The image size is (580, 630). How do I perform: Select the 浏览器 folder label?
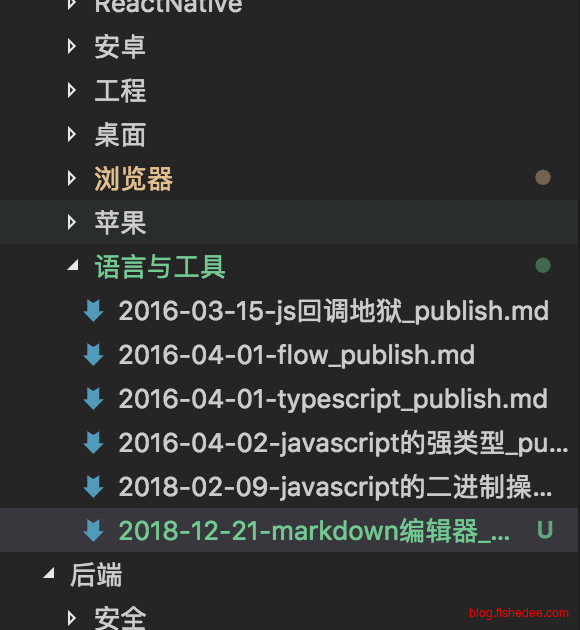click(133, 178)
